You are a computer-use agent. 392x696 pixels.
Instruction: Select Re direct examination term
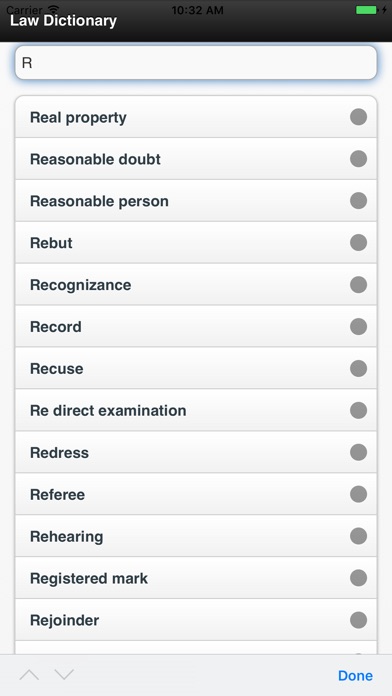coord(196,410)
